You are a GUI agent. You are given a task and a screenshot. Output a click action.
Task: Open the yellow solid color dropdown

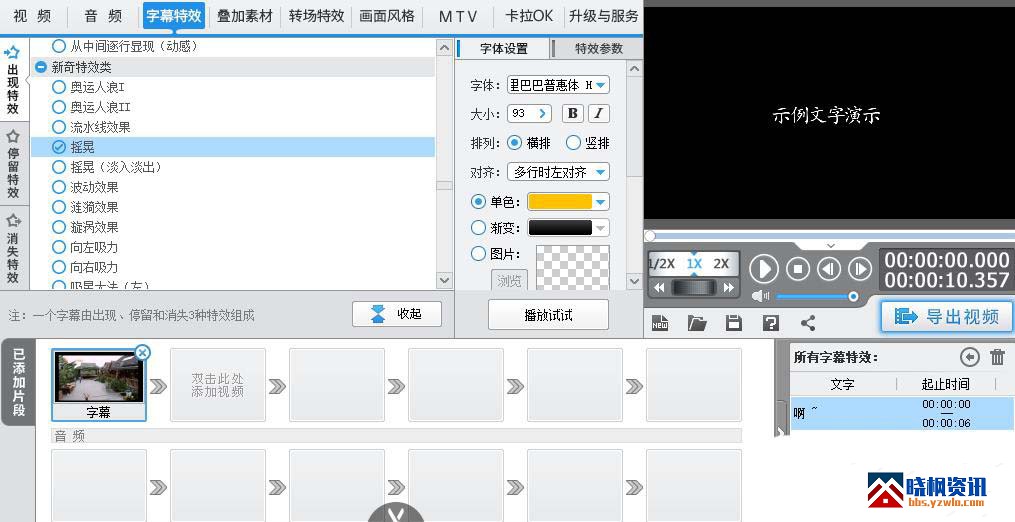[568, 201]
